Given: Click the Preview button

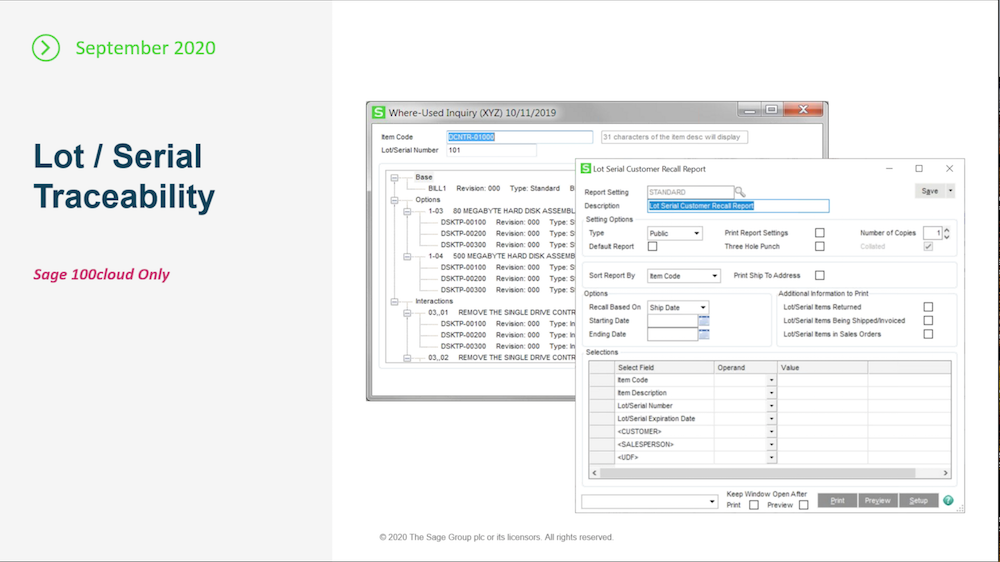Looking at the screenshot, I should point(878,501).
